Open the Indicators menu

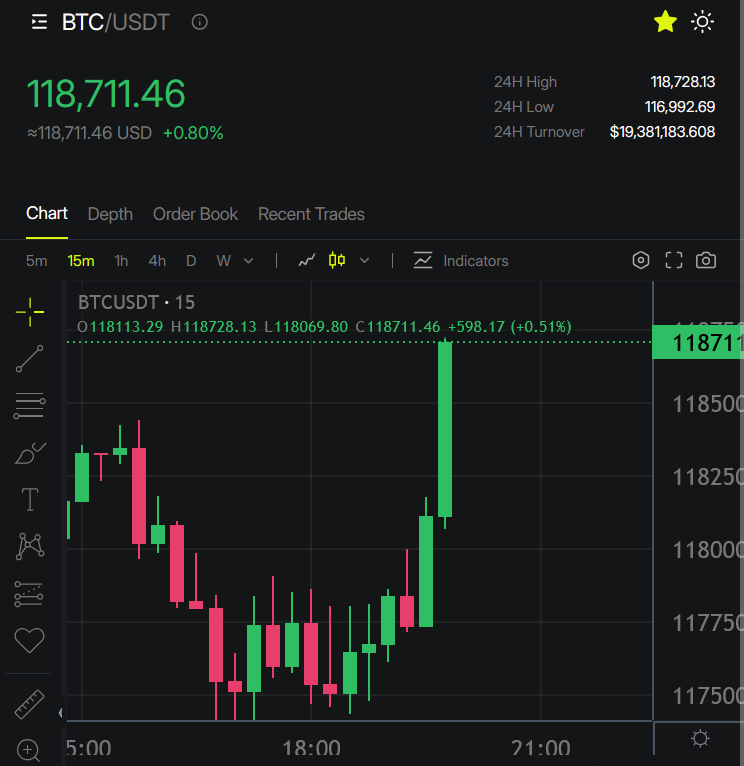tap(461, 261)
